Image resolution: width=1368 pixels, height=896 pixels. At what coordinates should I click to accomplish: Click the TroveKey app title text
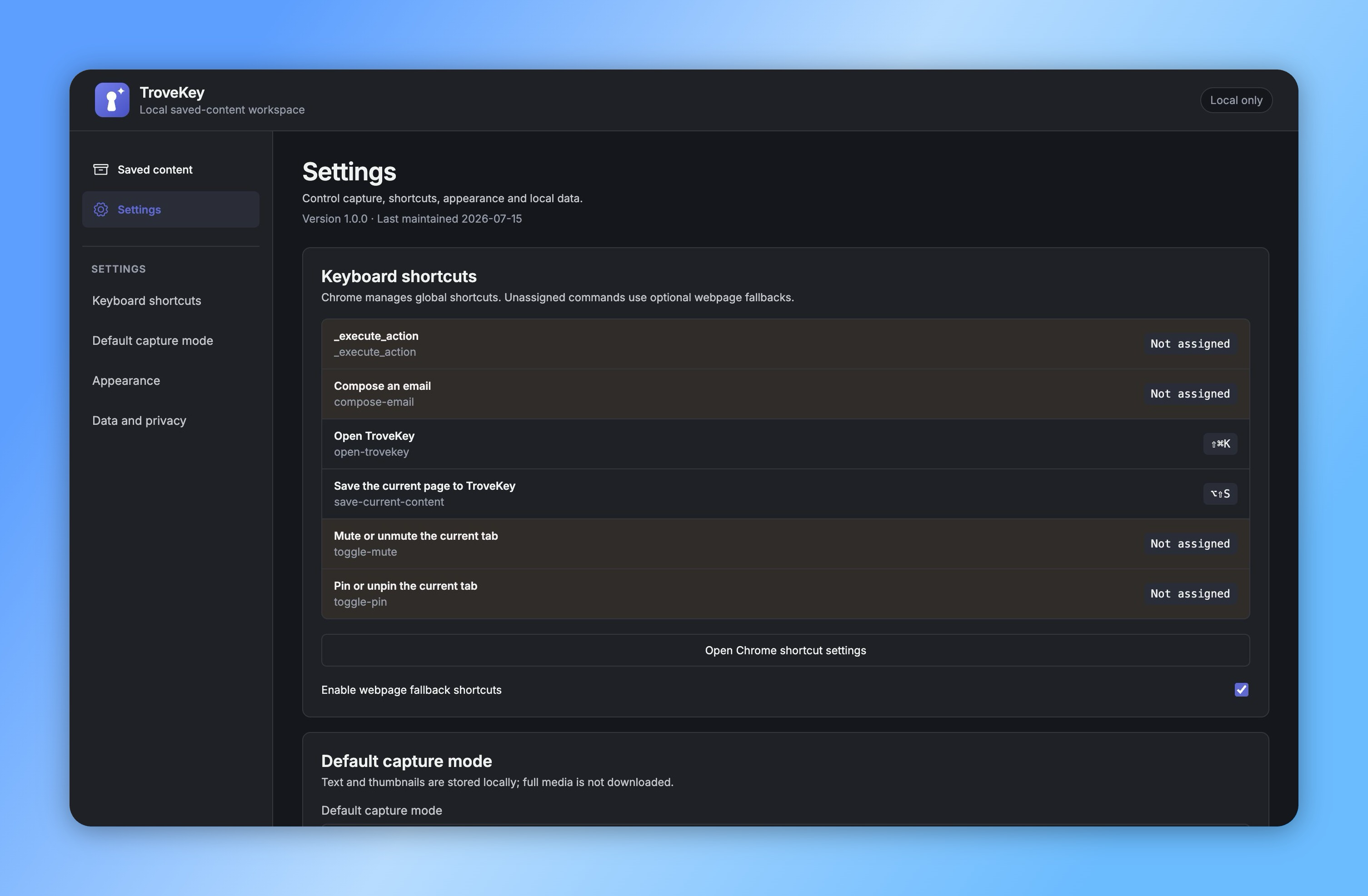(x=172, y=93)
